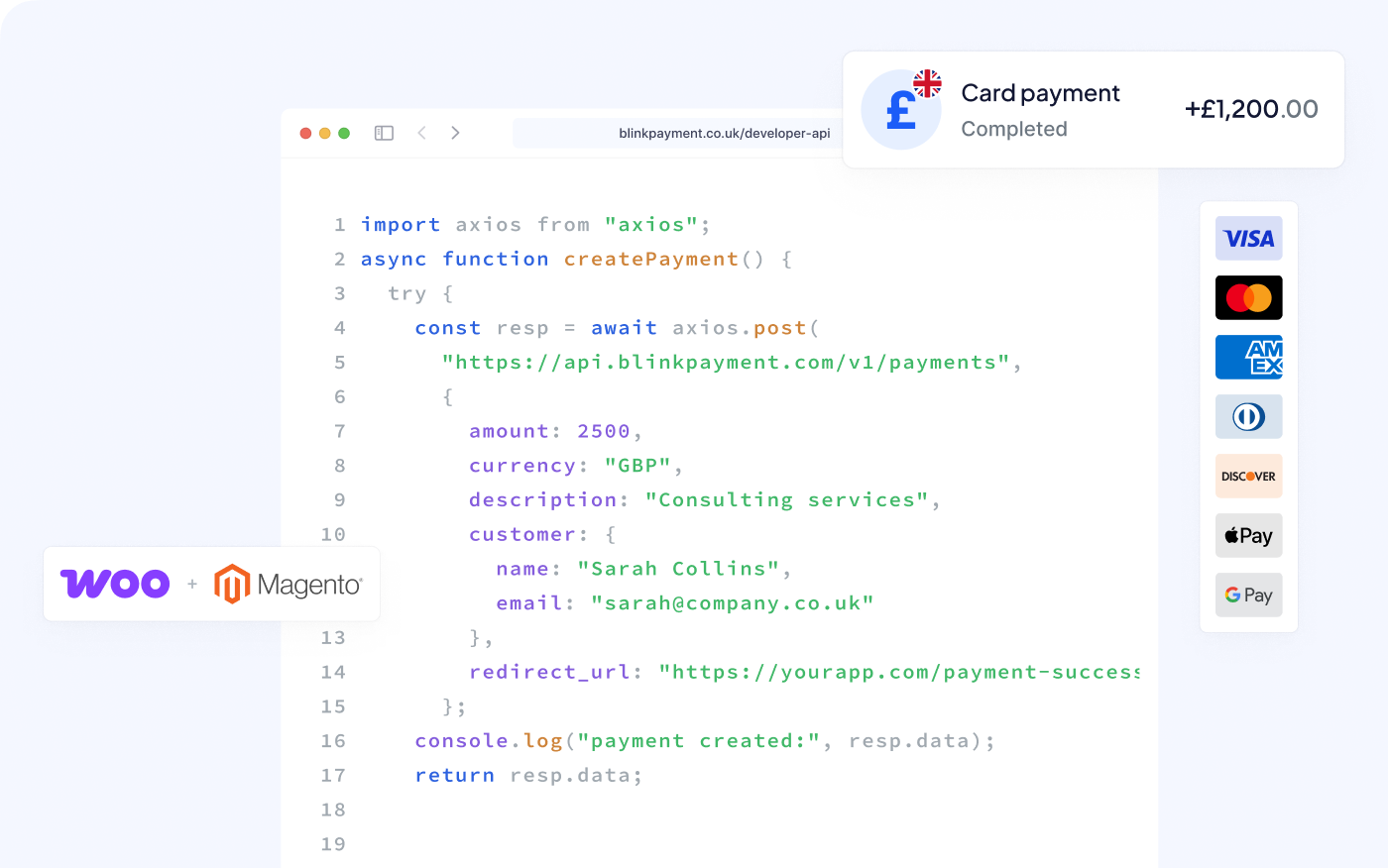Go forward with the right chevron
This screenshot has width=1388, height=868.
pos(455,133)
